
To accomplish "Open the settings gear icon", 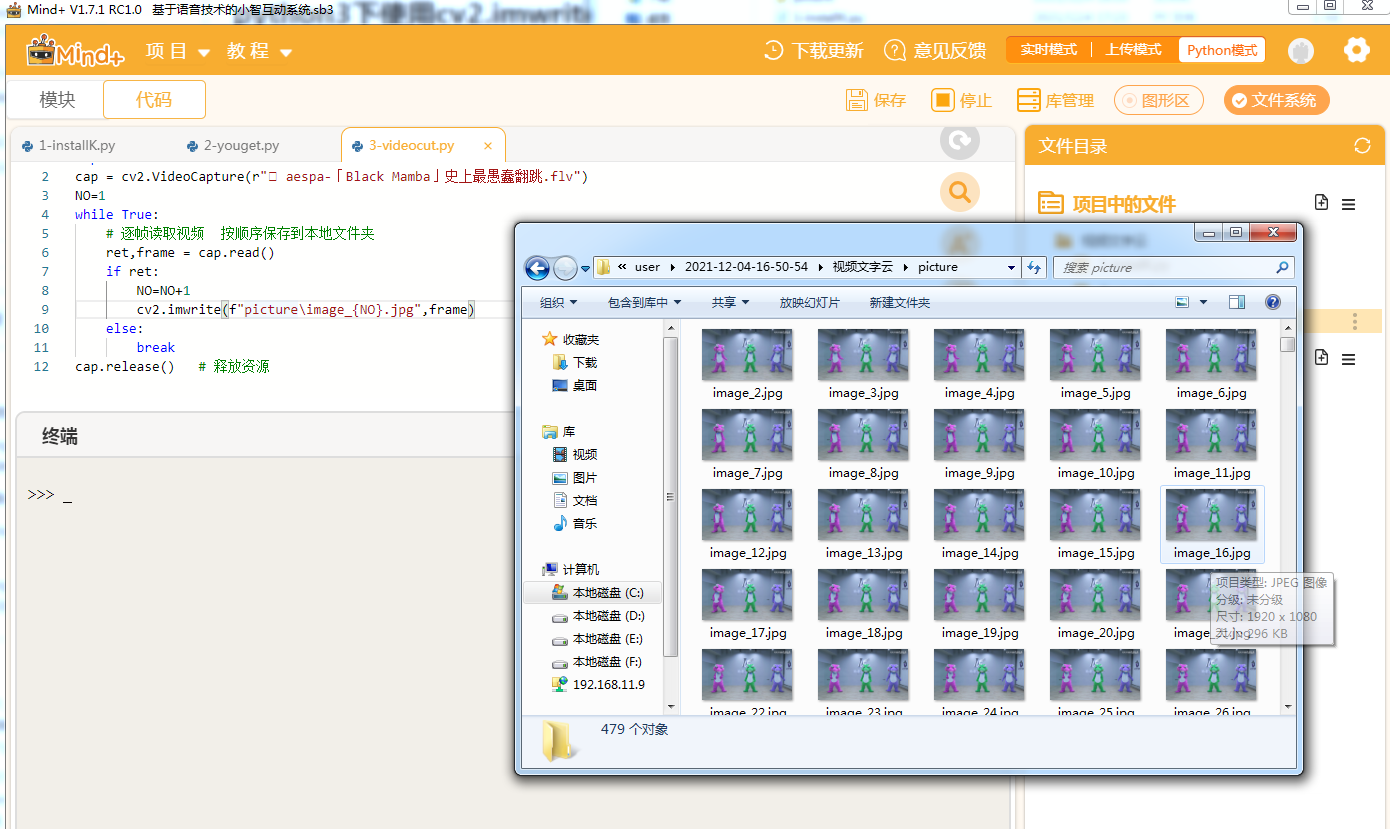I will 1356,50.
